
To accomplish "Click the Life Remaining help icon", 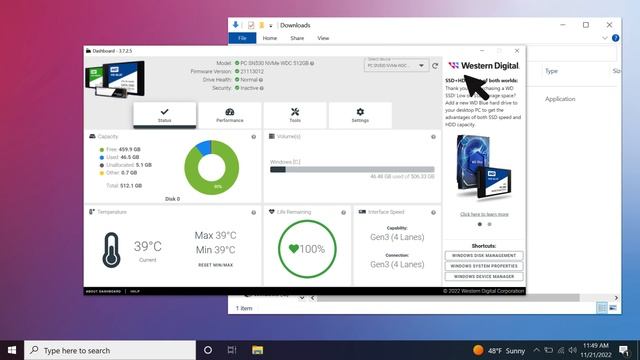I will tap(344, 212).
